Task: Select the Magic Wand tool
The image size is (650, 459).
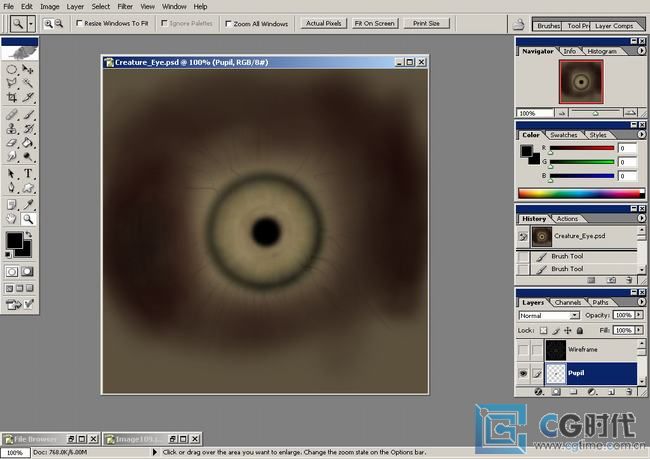Action: (28, 83)
